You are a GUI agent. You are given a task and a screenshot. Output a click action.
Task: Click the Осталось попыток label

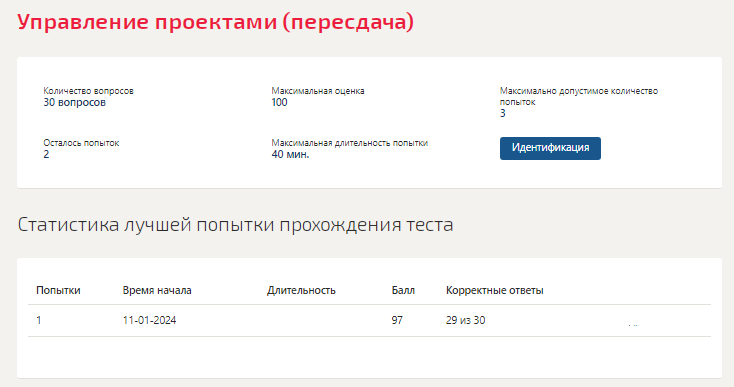[x=81, y=143]
